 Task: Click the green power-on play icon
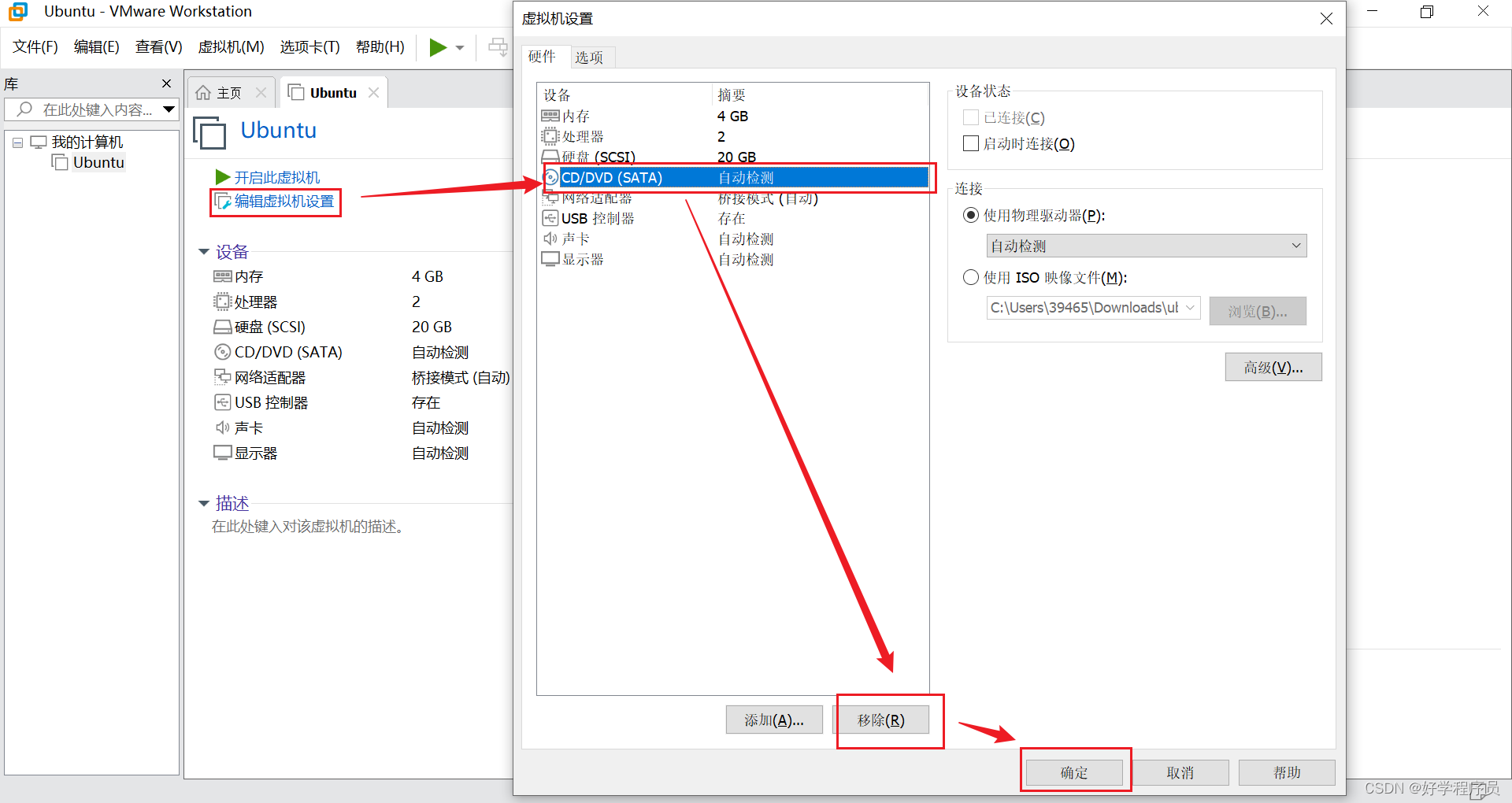pos(438,47)
